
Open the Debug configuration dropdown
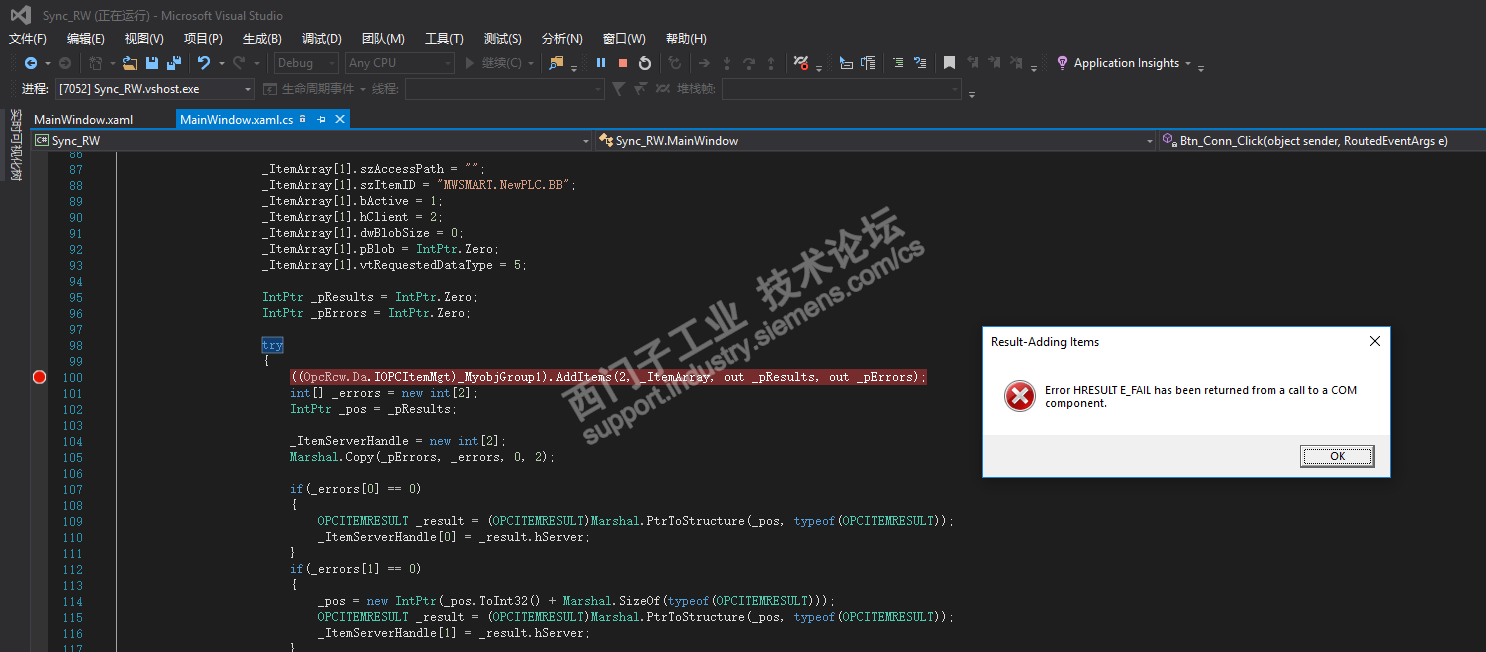coord(307,63)
